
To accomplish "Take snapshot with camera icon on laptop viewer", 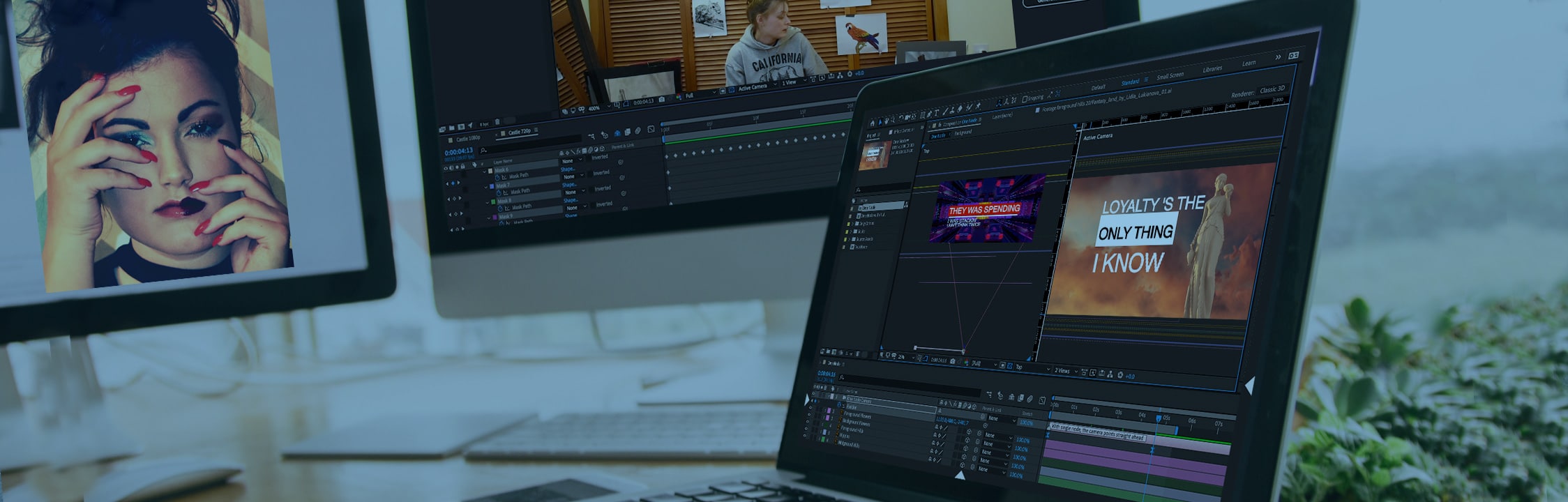I will pos(952,361).
